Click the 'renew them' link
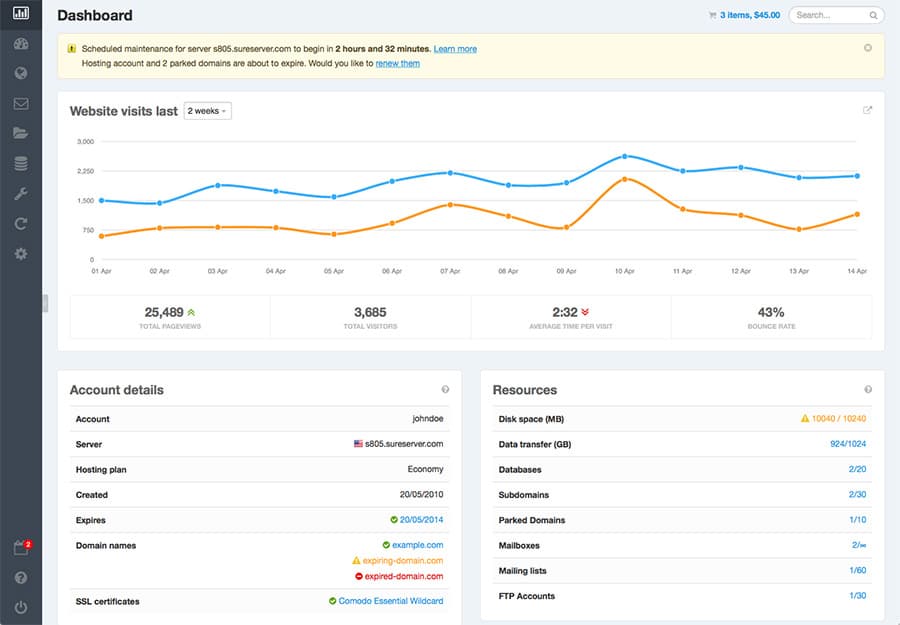900x625 pixels. 397,64
